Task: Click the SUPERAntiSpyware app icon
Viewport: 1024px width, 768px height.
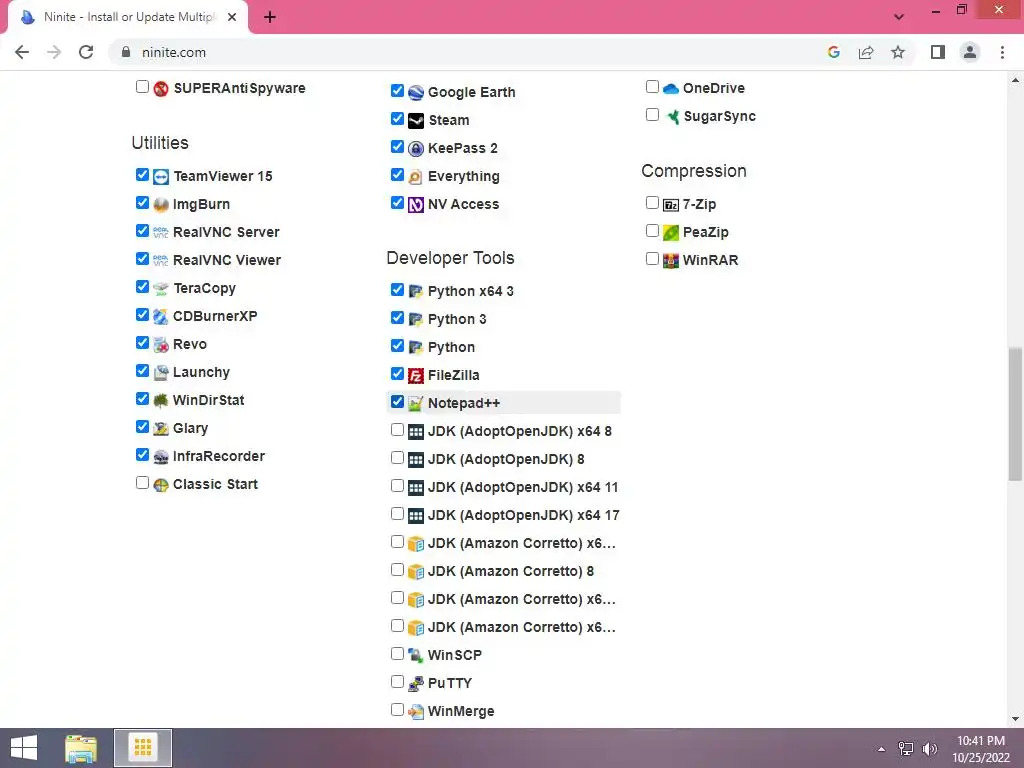Action: [161, 89]
